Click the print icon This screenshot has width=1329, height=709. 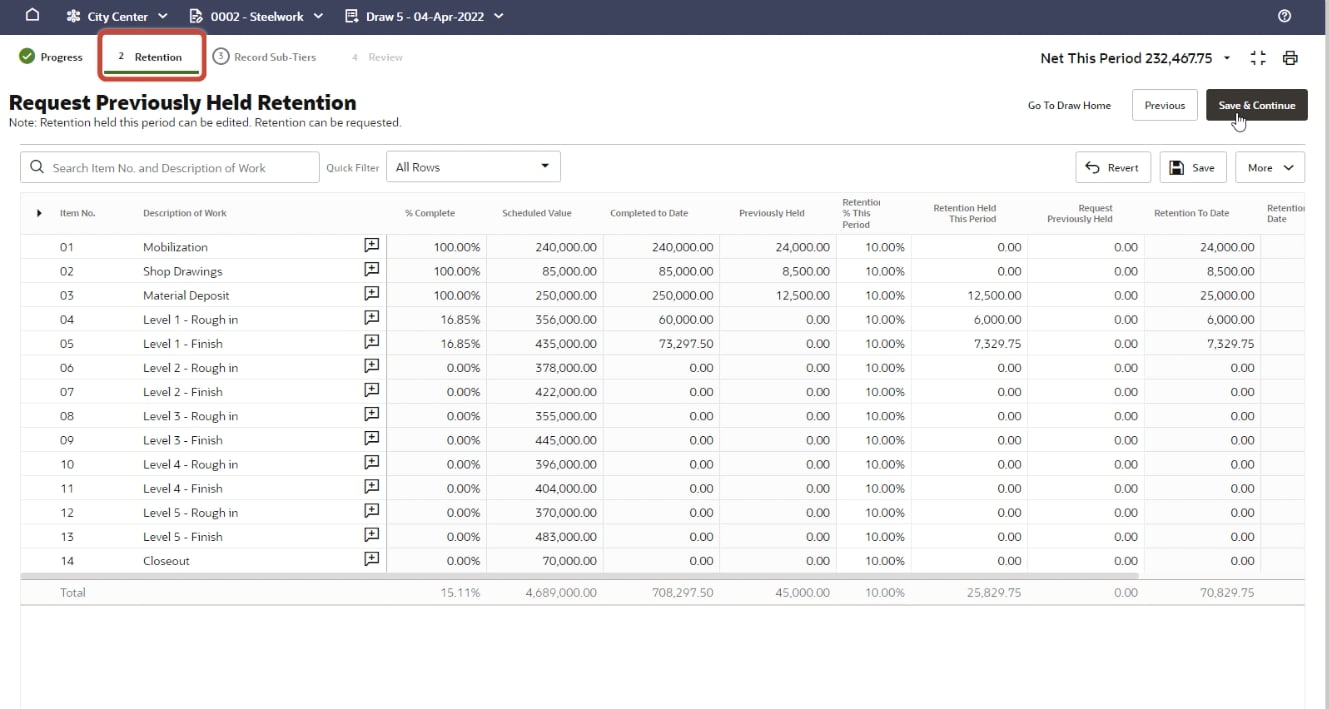click(x=1290, y=58)
